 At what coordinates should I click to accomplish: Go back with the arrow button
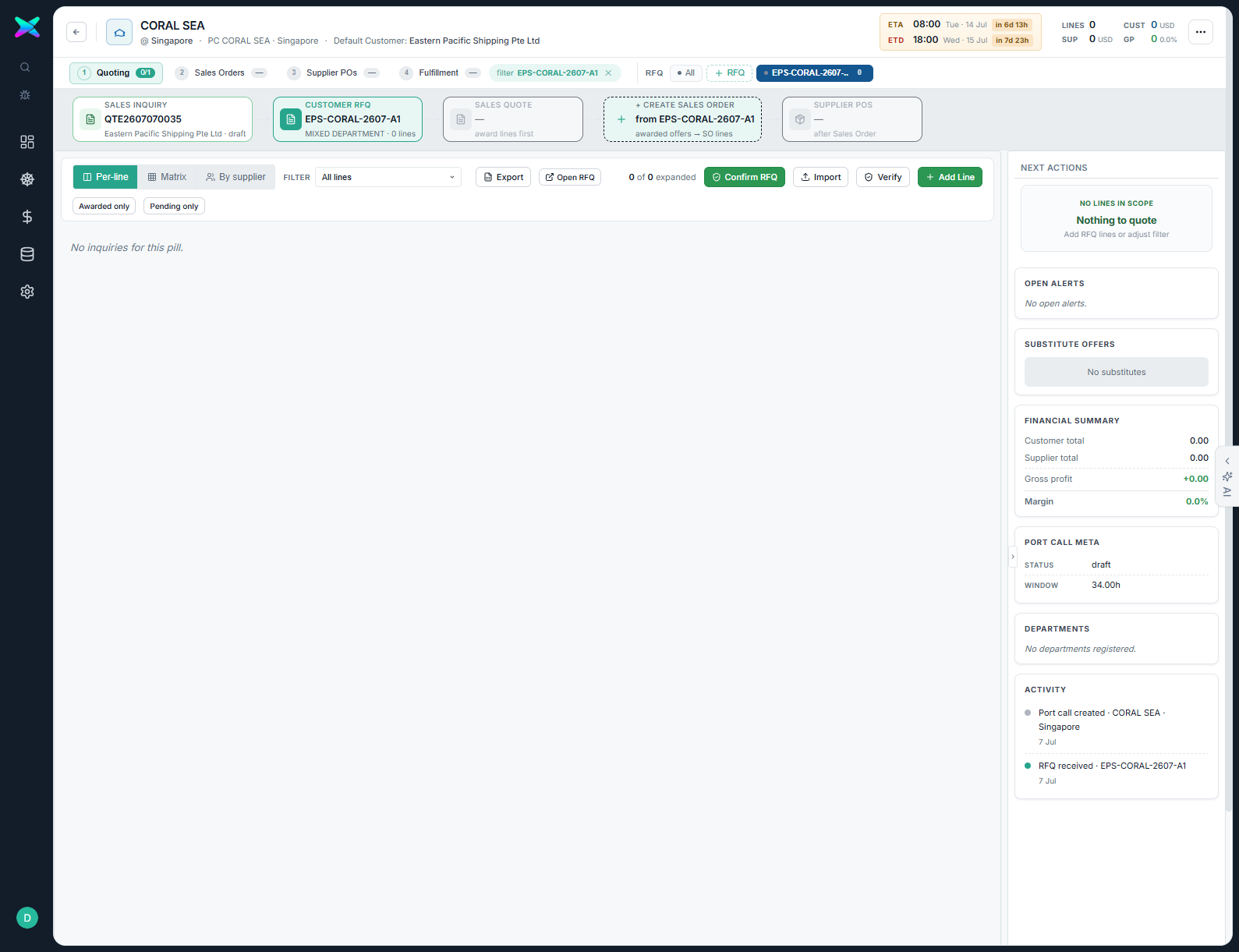click(76, 32)
